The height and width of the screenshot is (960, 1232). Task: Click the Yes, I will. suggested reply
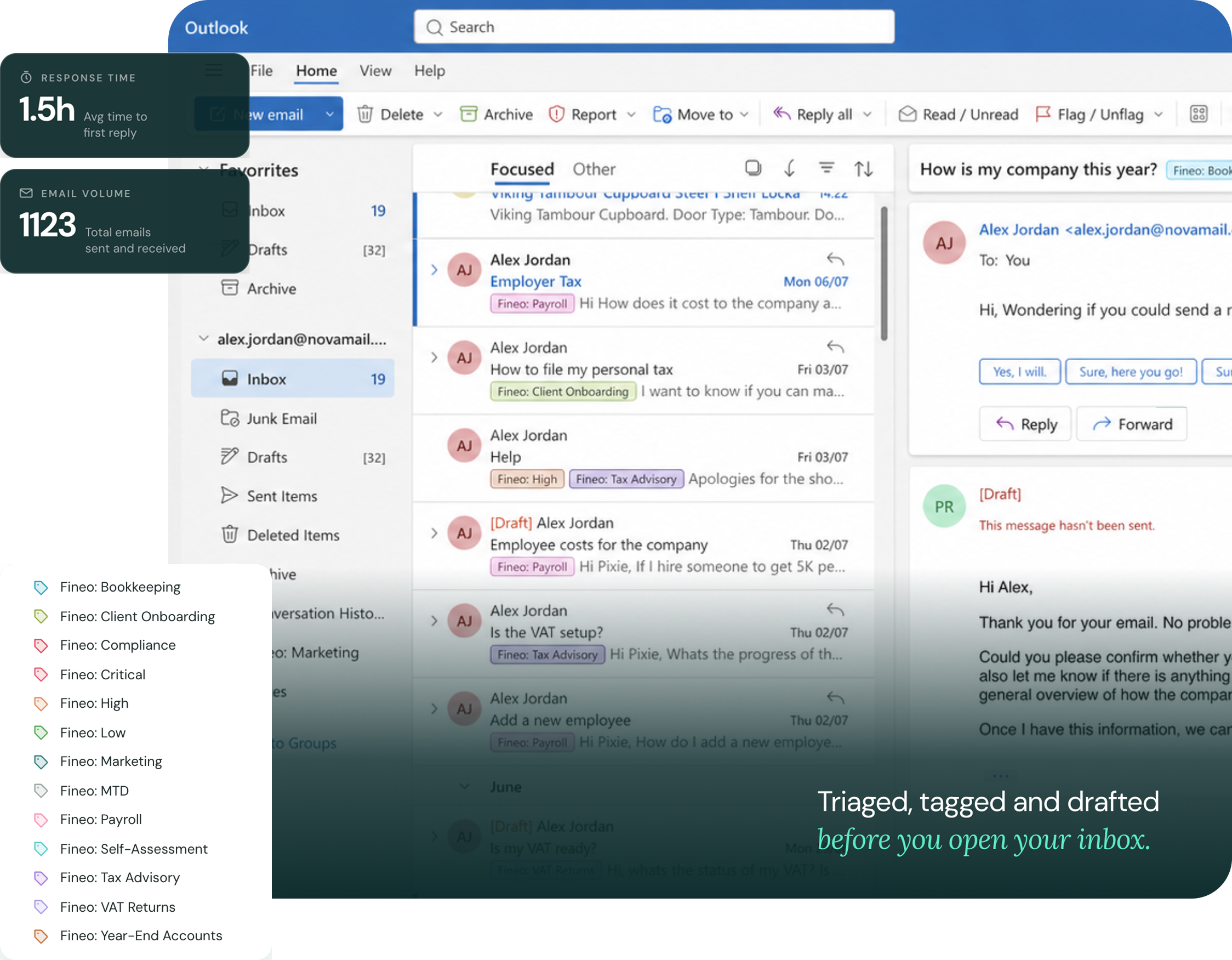[x=1019, y=371]
